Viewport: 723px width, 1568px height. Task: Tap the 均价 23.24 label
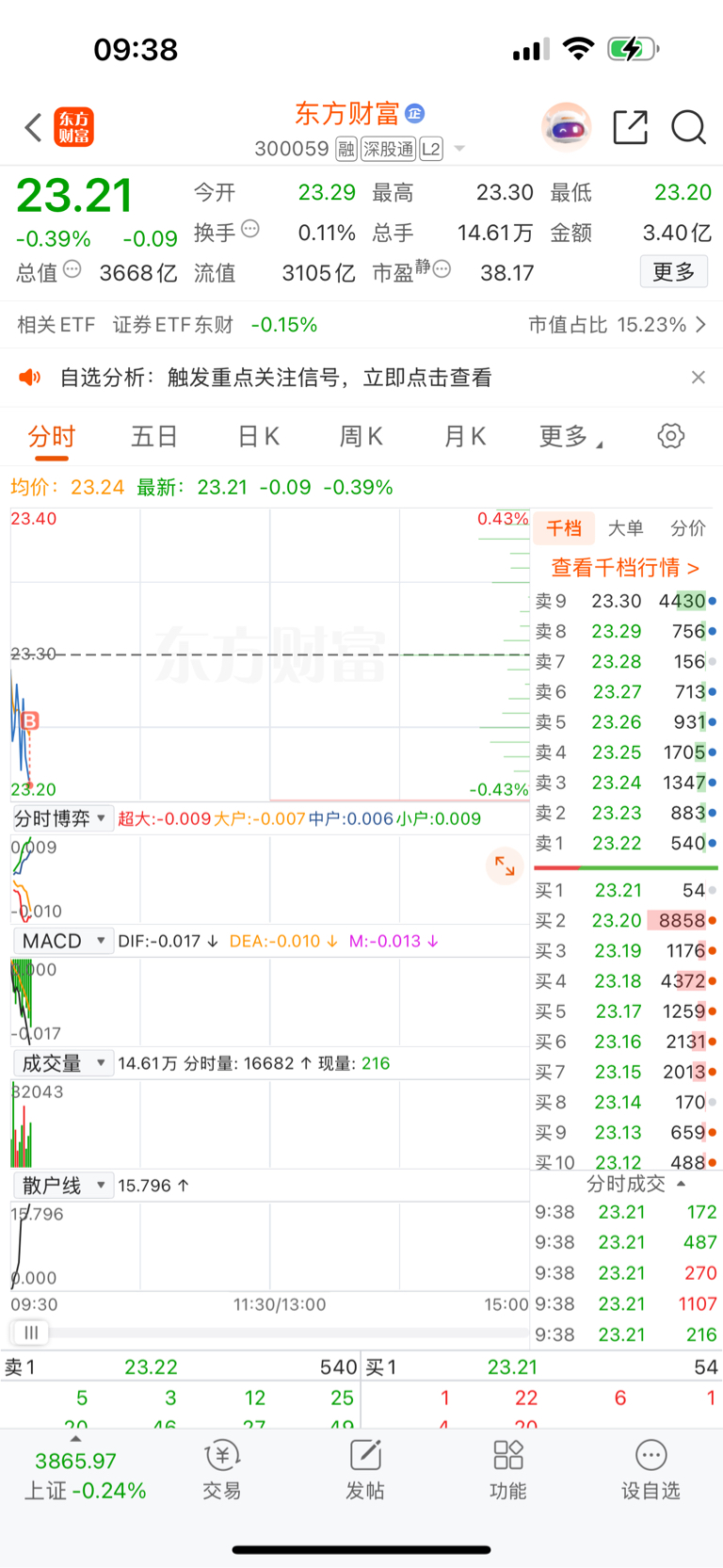(x=67, y=487)
